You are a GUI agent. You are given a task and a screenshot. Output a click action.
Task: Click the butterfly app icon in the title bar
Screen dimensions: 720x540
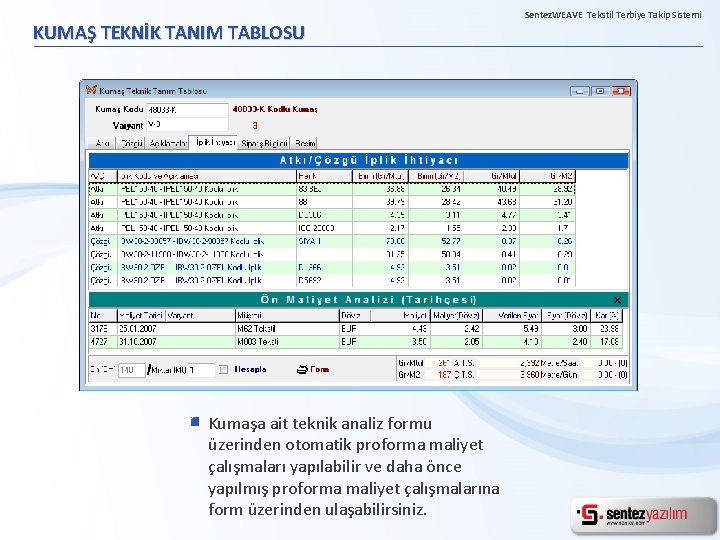pyautogui.click(x=91, y=90)
